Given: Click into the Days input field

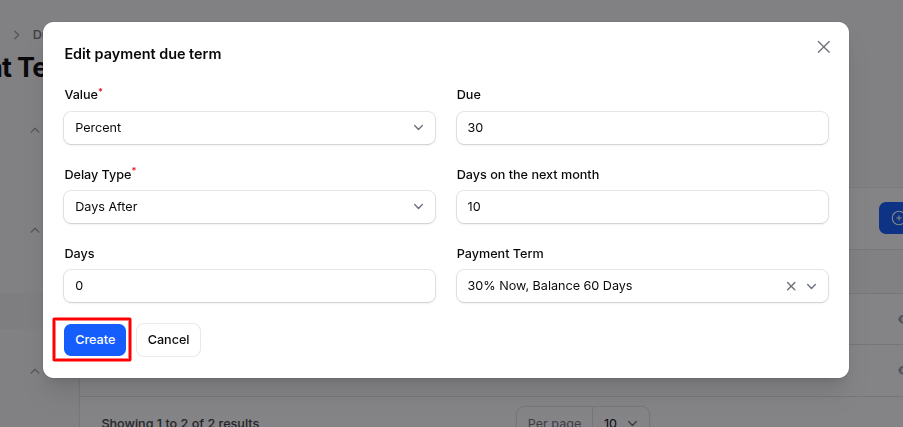Looking at the screenshot, I should 249,286.
